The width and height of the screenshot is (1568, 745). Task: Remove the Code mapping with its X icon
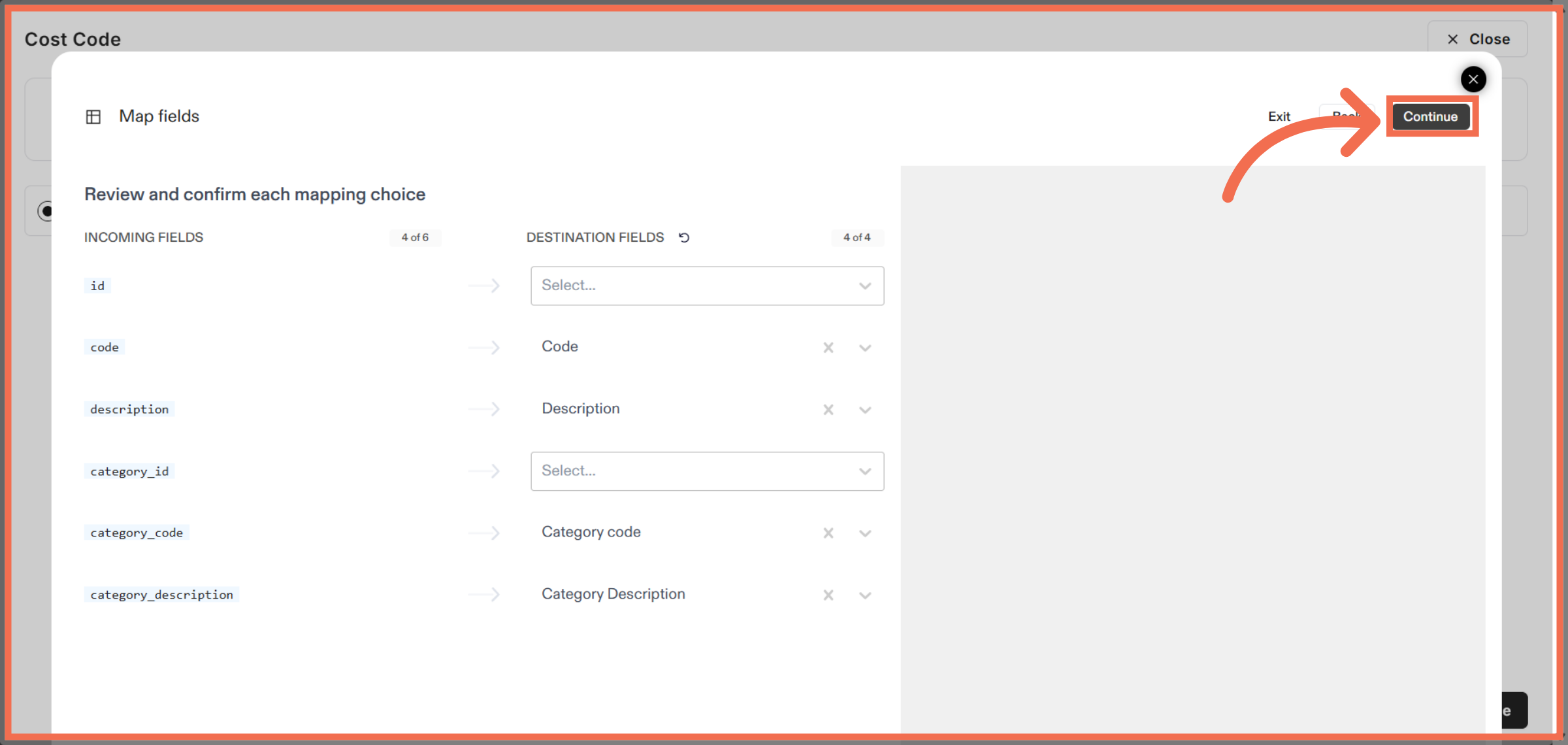click(x=828, y=347)
